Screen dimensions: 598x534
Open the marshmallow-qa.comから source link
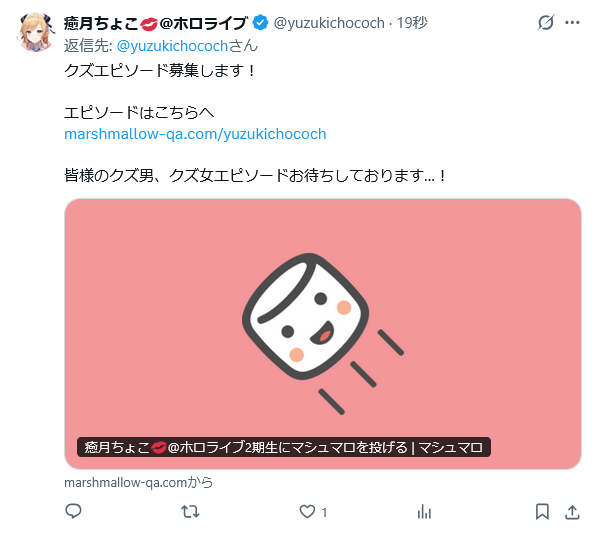pyautogui.click(x=138, y=483)
